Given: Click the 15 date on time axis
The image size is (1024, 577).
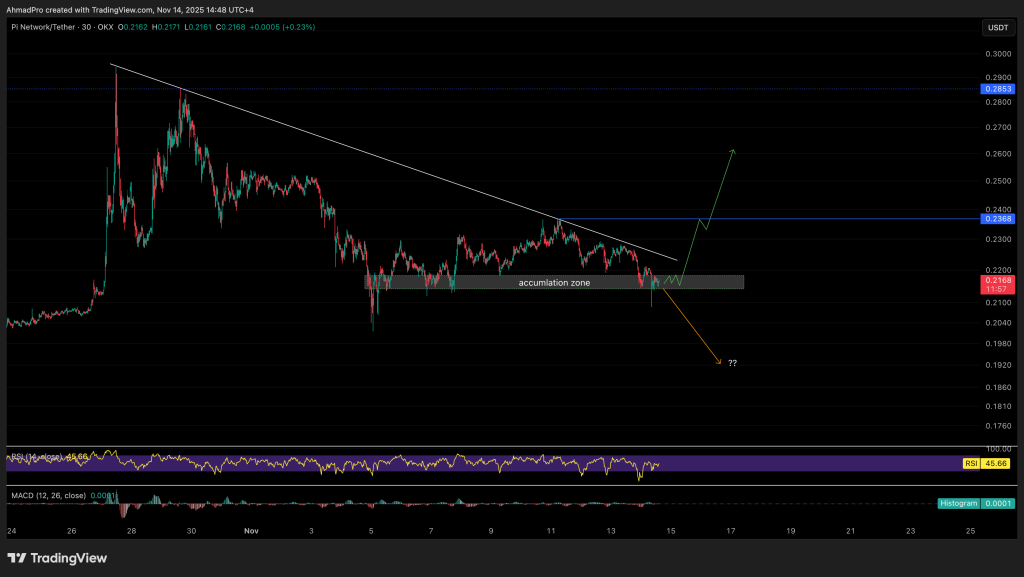Looking at the screenshot, I should pyautogui.click(x=671, y=531).
